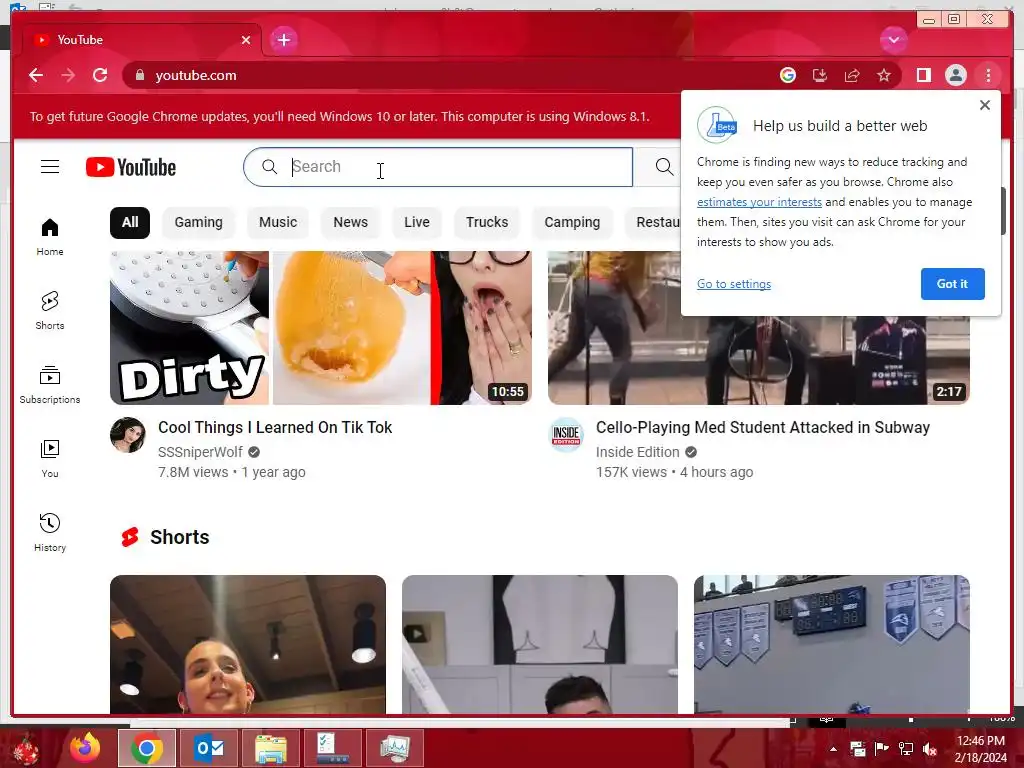Click the task checklist app on the taskbar
The width and height of the screenshot is (1024, 768).
coord(332,748)
